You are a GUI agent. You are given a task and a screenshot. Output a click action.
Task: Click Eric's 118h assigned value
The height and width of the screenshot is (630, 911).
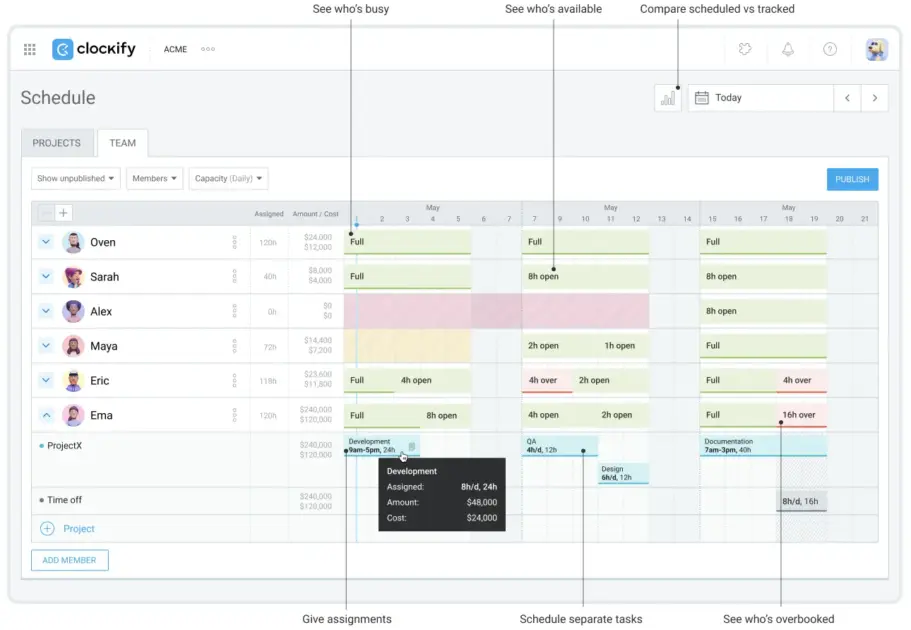pos(268,381)
